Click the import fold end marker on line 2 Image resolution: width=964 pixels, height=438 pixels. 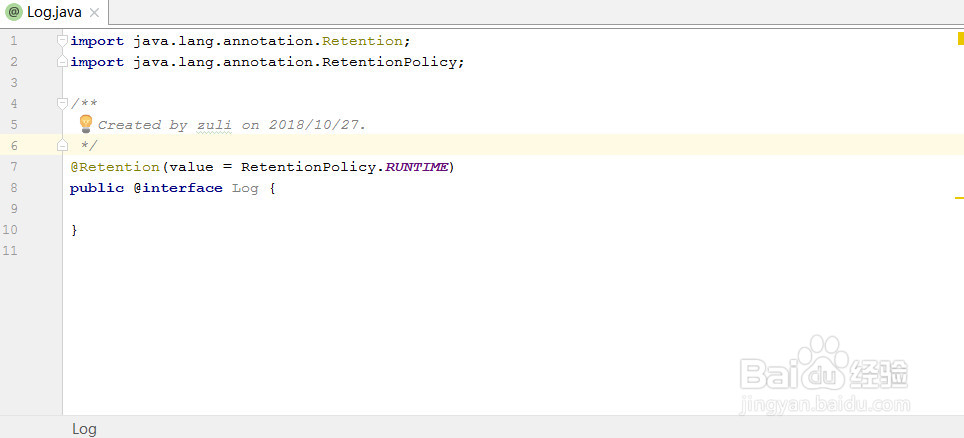coord(63,62)
